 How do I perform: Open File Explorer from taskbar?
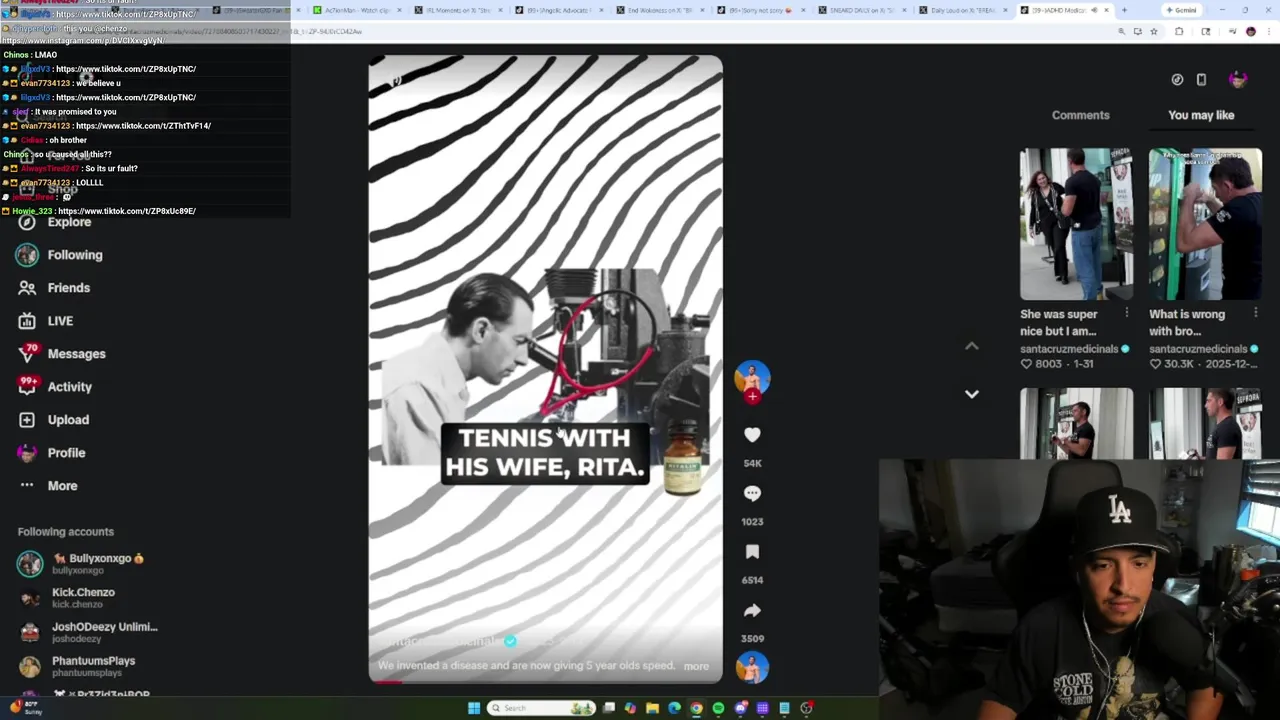click(652, 708)
